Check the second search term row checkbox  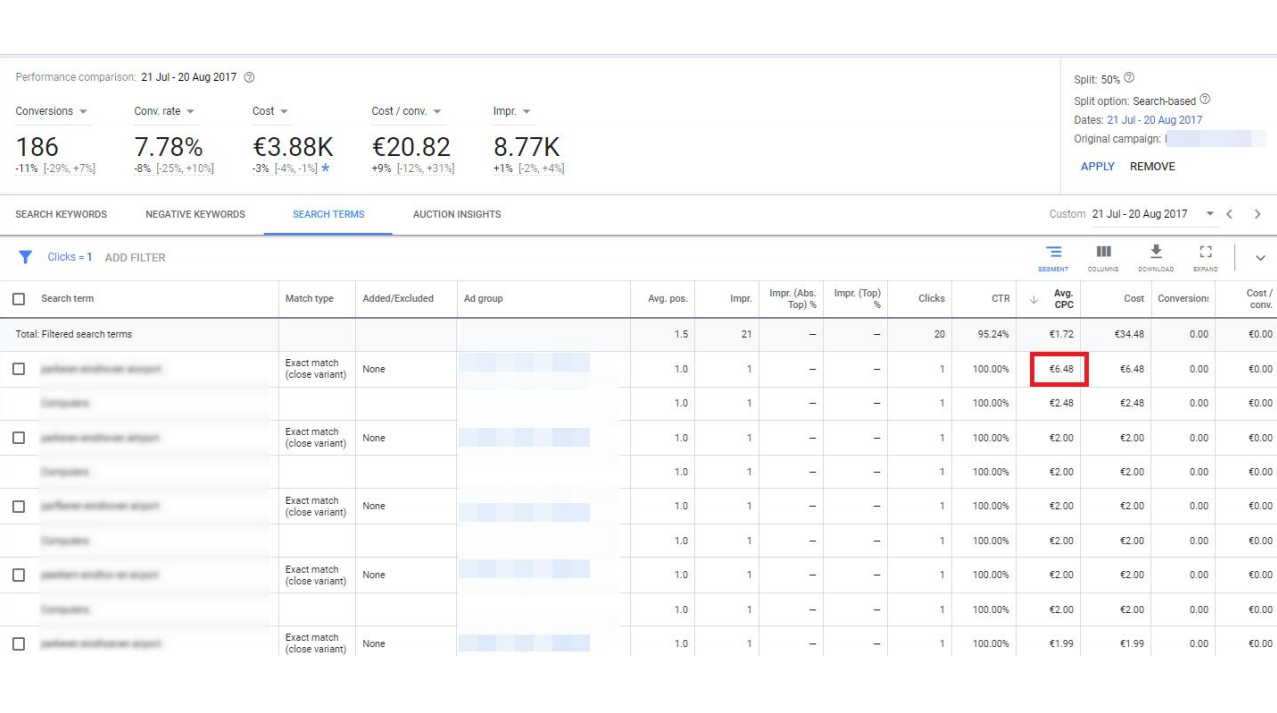coord(18,438)
